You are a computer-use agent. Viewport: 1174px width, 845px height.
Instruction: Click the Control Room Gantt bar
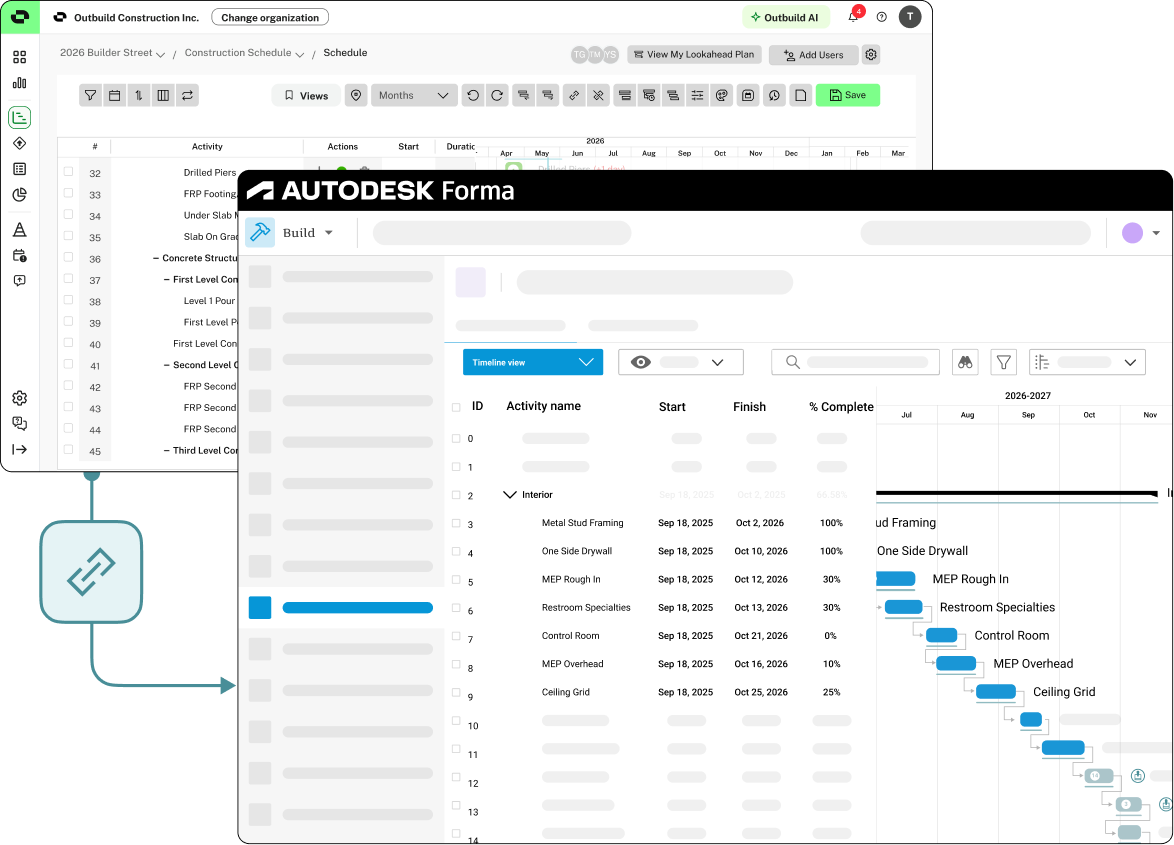pos(942,635)
